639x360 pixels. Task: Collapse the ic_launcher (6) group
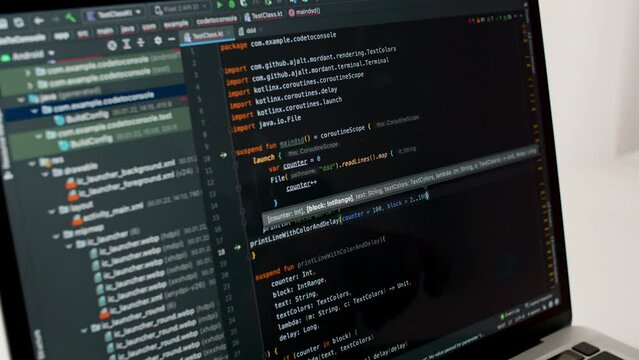pyautogui.click(x=68, y=246)
